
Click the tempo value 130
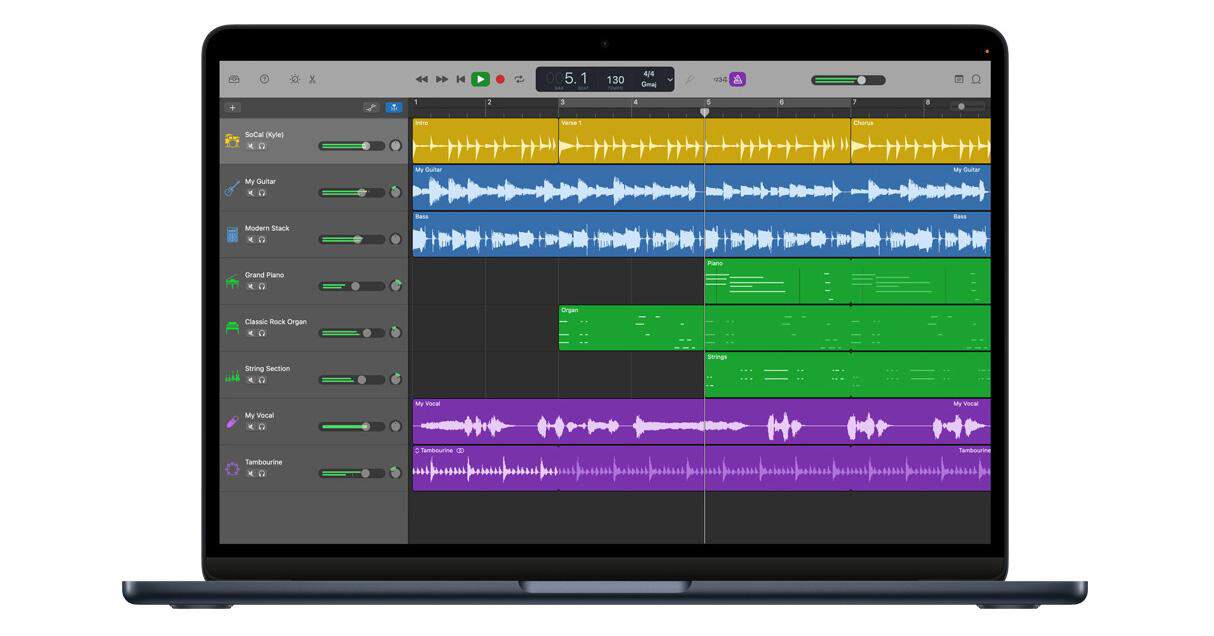point(616,79)
